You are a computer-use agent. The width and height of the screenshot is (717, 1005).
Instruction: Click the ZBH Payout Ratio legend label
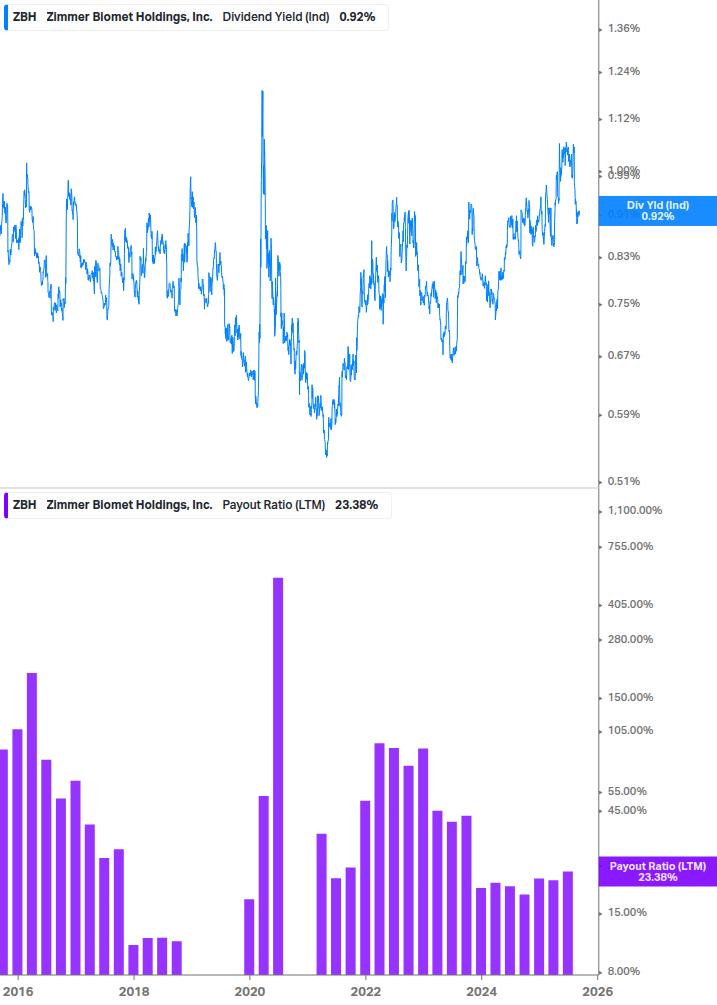coord(195,505)
